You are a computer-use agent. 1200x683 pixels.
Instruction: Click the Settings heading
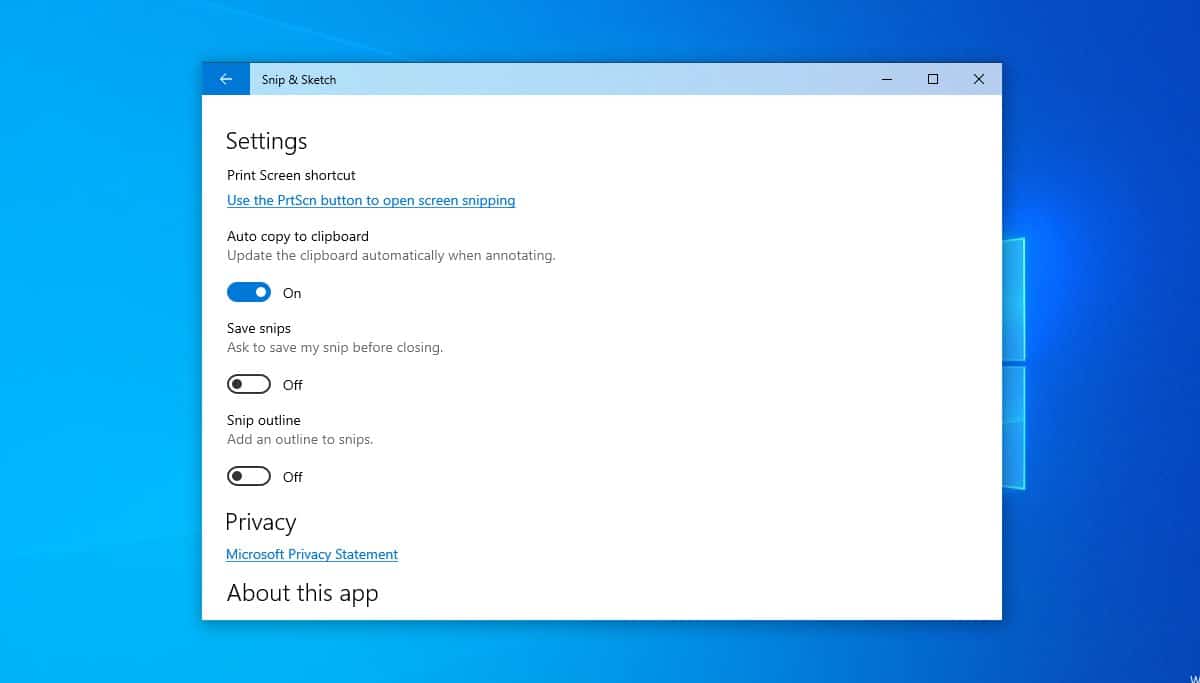[x=266, y=141]
